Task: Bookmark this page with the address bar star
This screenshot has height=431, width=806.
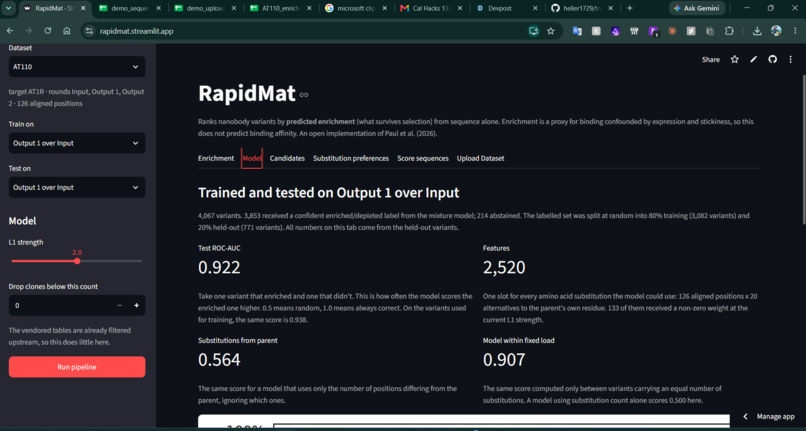Action: click(551, 31)
